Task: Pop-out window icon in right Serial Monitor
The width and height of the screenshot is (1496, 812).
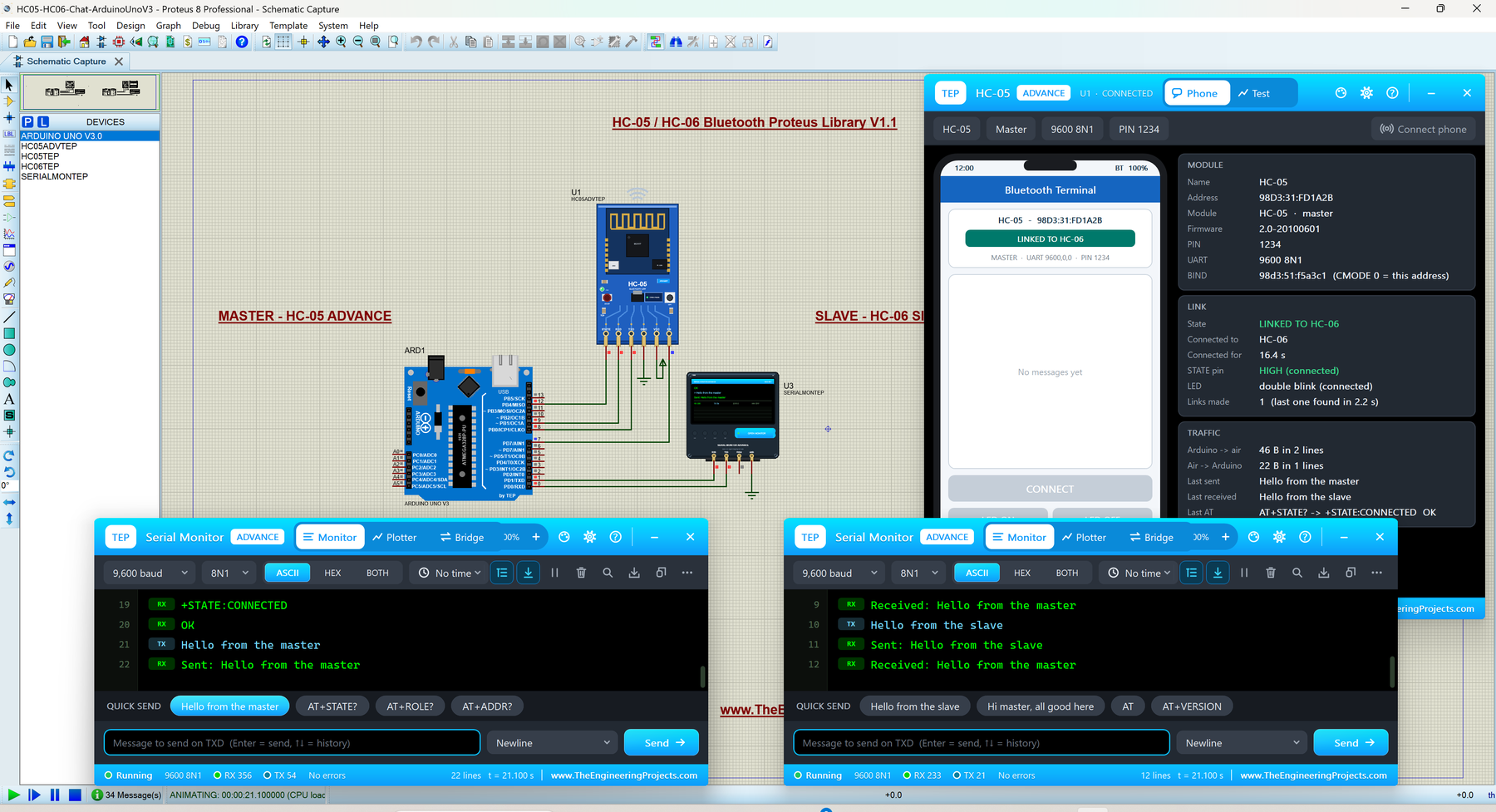Action: tap(1351, 573)
